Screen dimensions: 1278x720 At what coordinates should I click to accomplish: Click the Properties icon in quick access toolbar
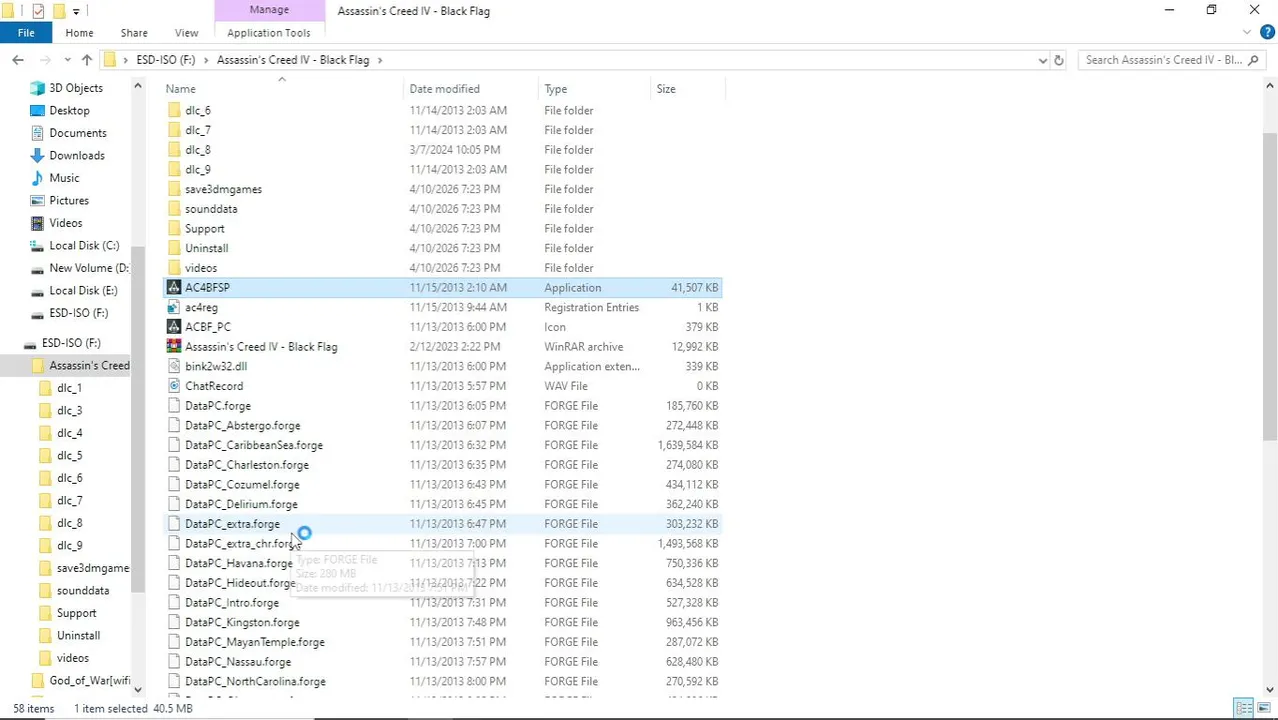point(38,11)
